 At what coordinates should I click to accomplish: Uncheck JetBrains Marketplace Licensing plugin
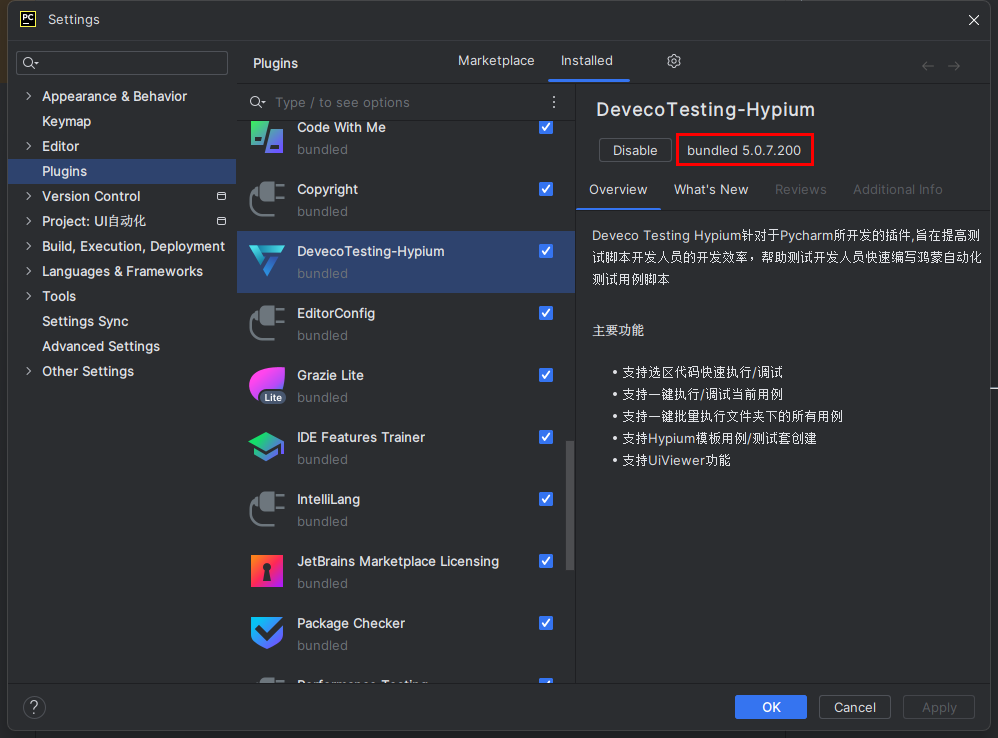(x=546, y=561)
